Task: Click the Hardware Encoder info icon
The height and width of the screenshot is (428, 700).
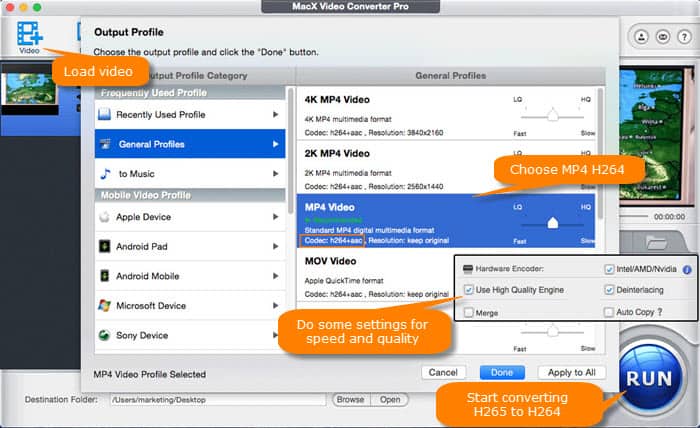Action: (687, 269)
